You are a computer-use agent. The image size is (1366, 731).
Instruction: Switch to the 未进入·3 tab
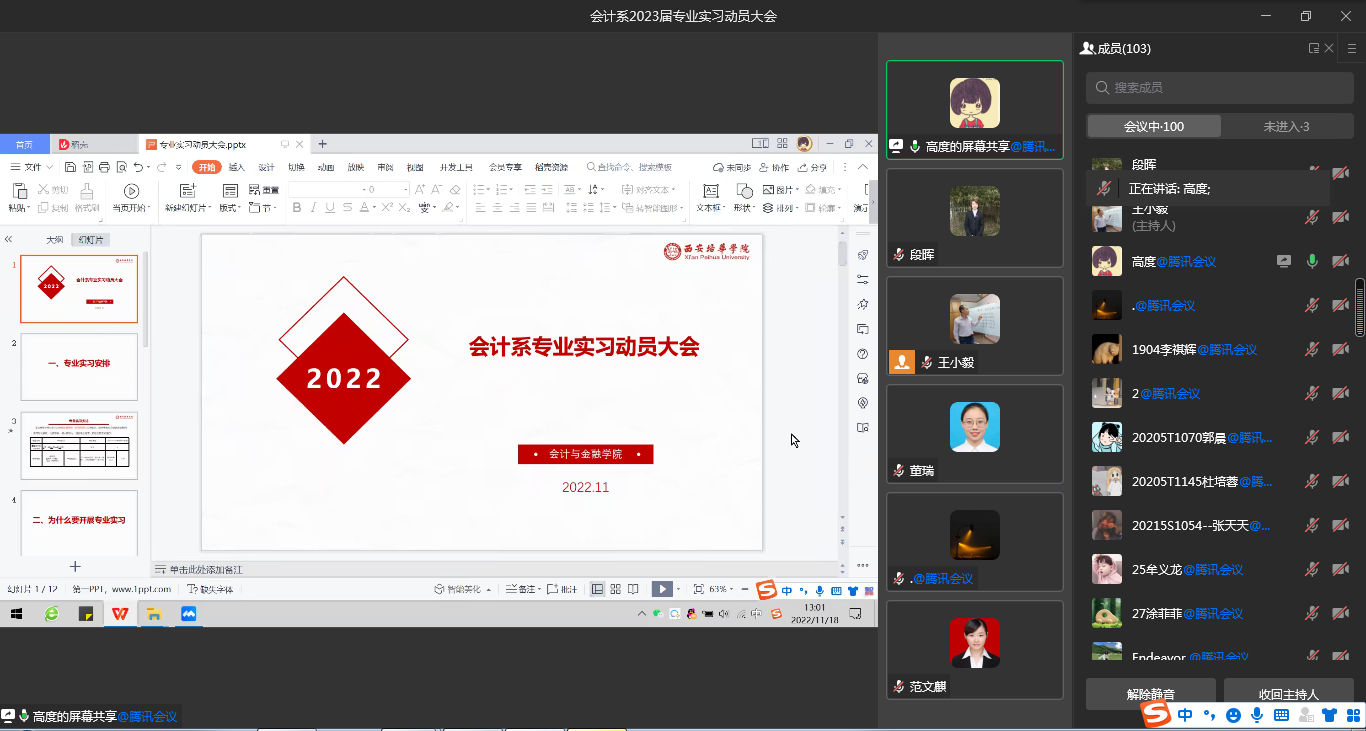[x=1286, y=126]
